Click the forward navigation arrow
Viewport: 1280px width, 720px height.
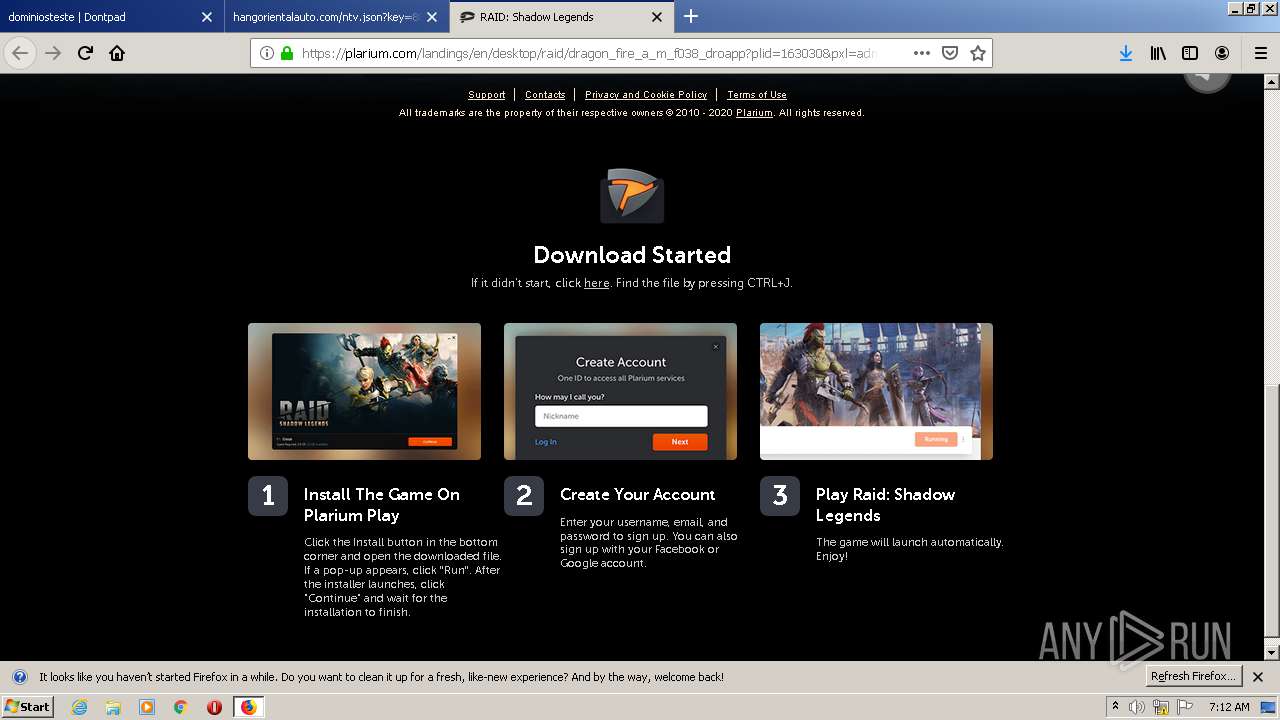point(53,53)
